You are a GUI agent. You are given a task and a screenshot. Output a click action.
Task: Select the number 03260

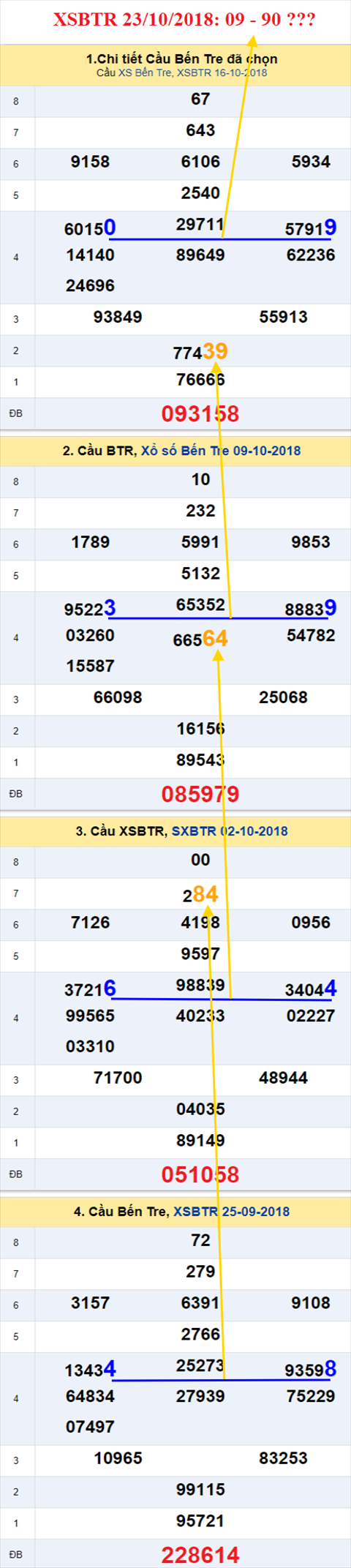tap(90, 635)
